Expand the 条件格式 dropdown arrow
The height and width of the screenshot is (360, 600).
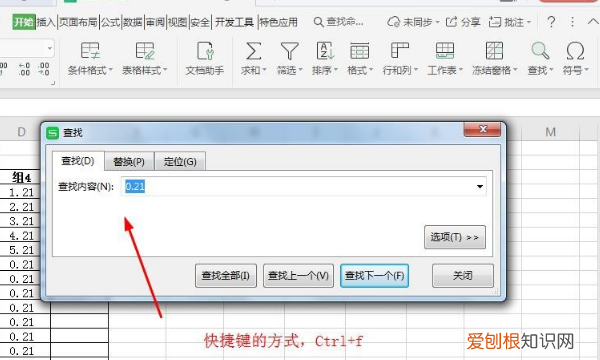[x=111, y=70]
